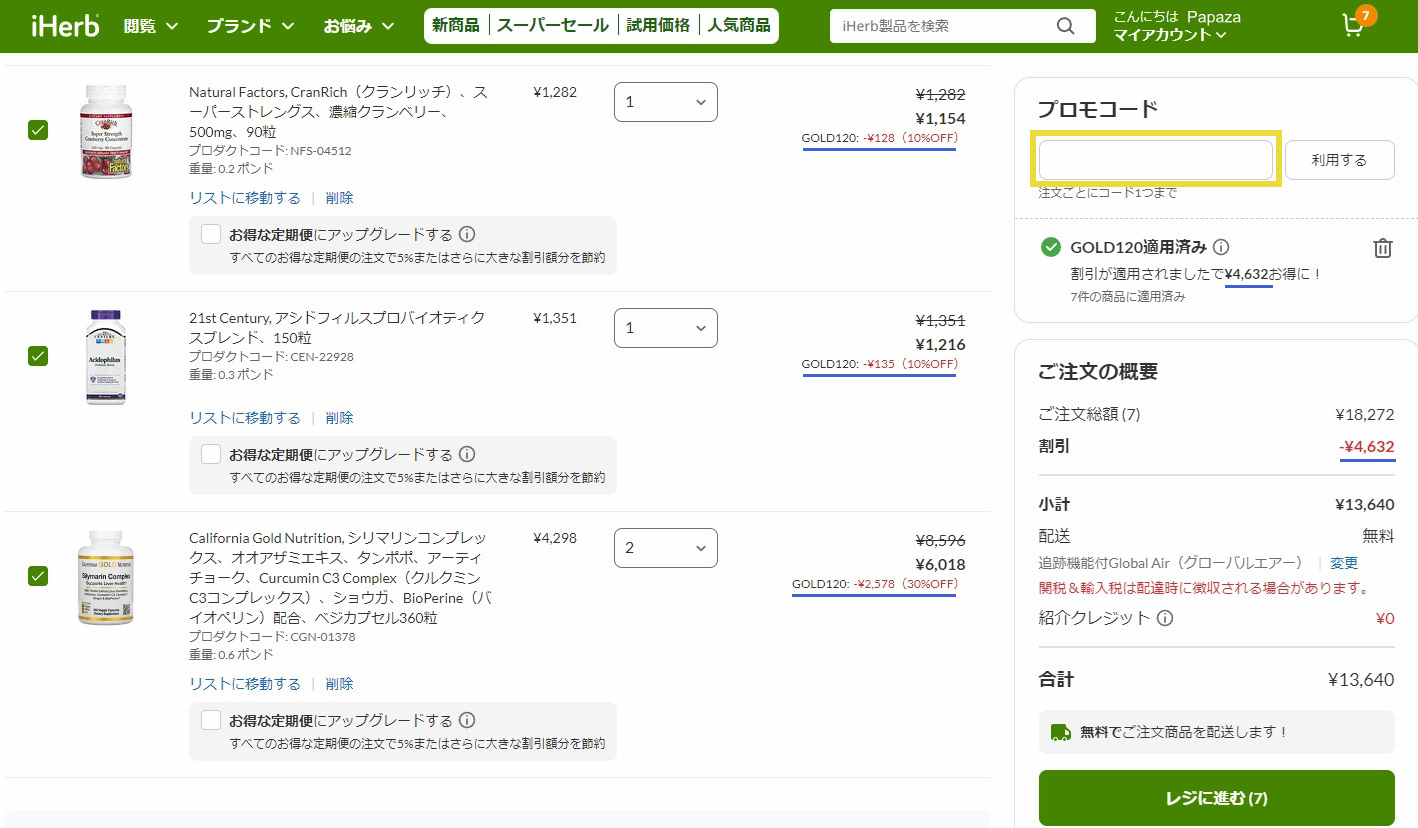Click info icon on CranRich 定期便 upgrade
1418x828 pixels.
pos(467,235)
